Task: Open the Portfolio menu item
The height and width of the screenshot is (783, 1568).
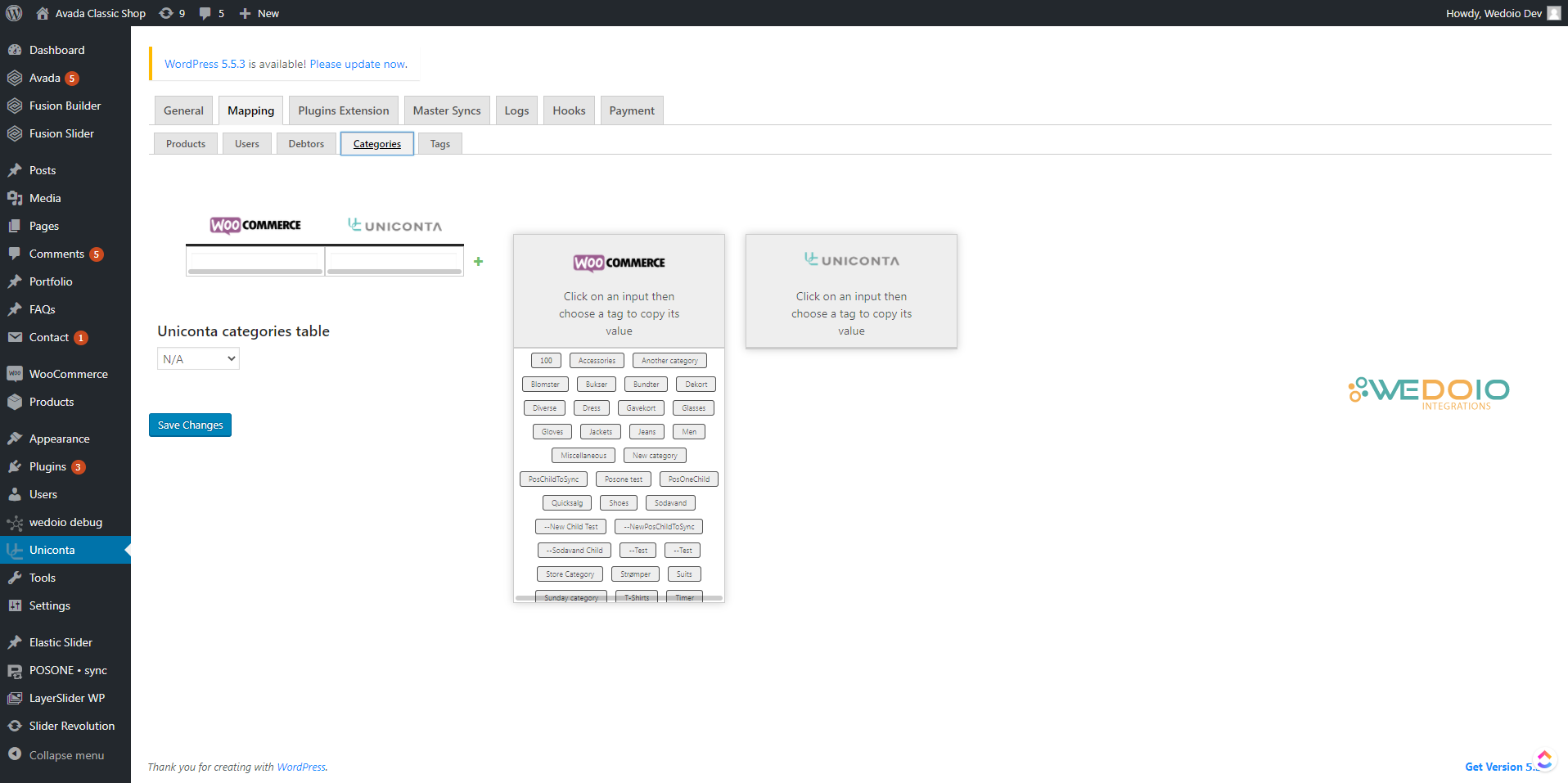Action: tap(65, 281)
